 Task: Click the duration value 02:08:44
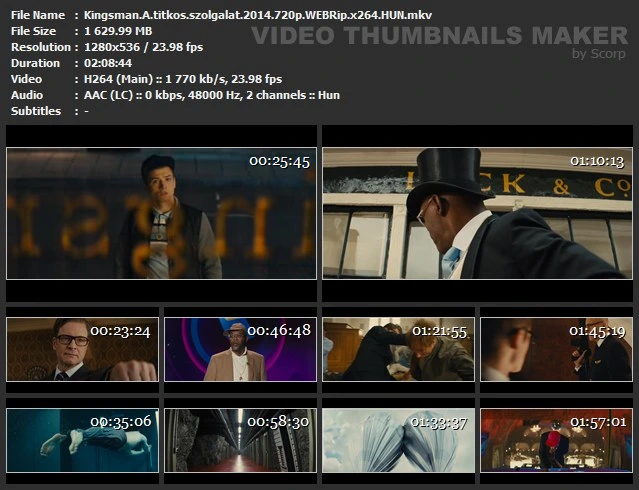tap(108, 63)
